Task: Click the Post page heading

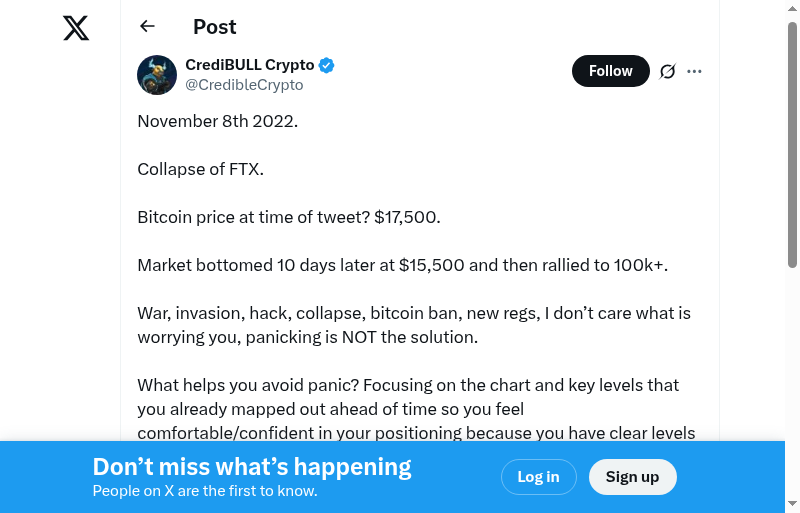Action: pos(215,27)
